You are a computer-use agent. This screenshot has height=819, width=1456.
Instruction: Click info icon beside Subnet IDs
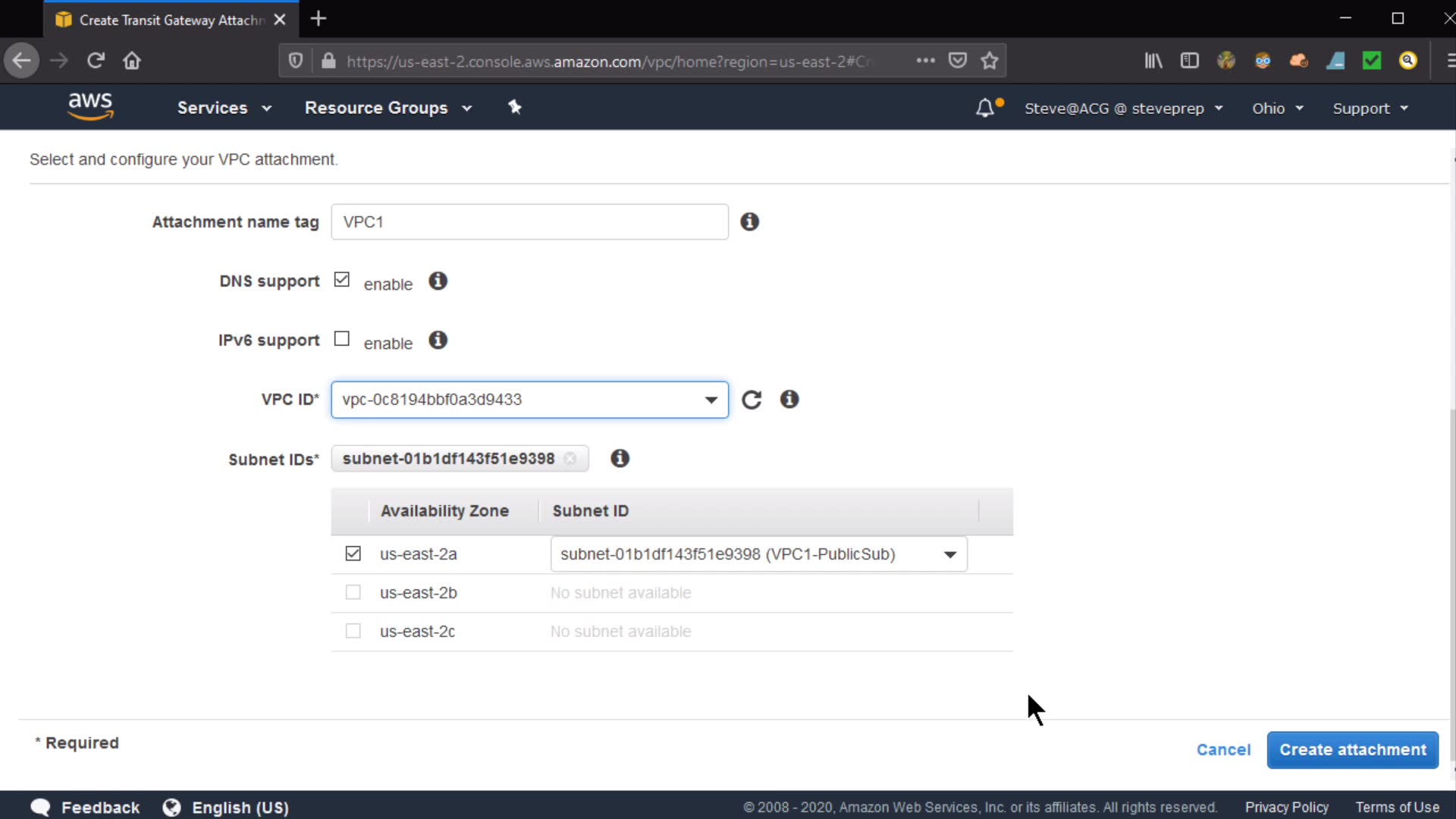(x=620, y=458)
